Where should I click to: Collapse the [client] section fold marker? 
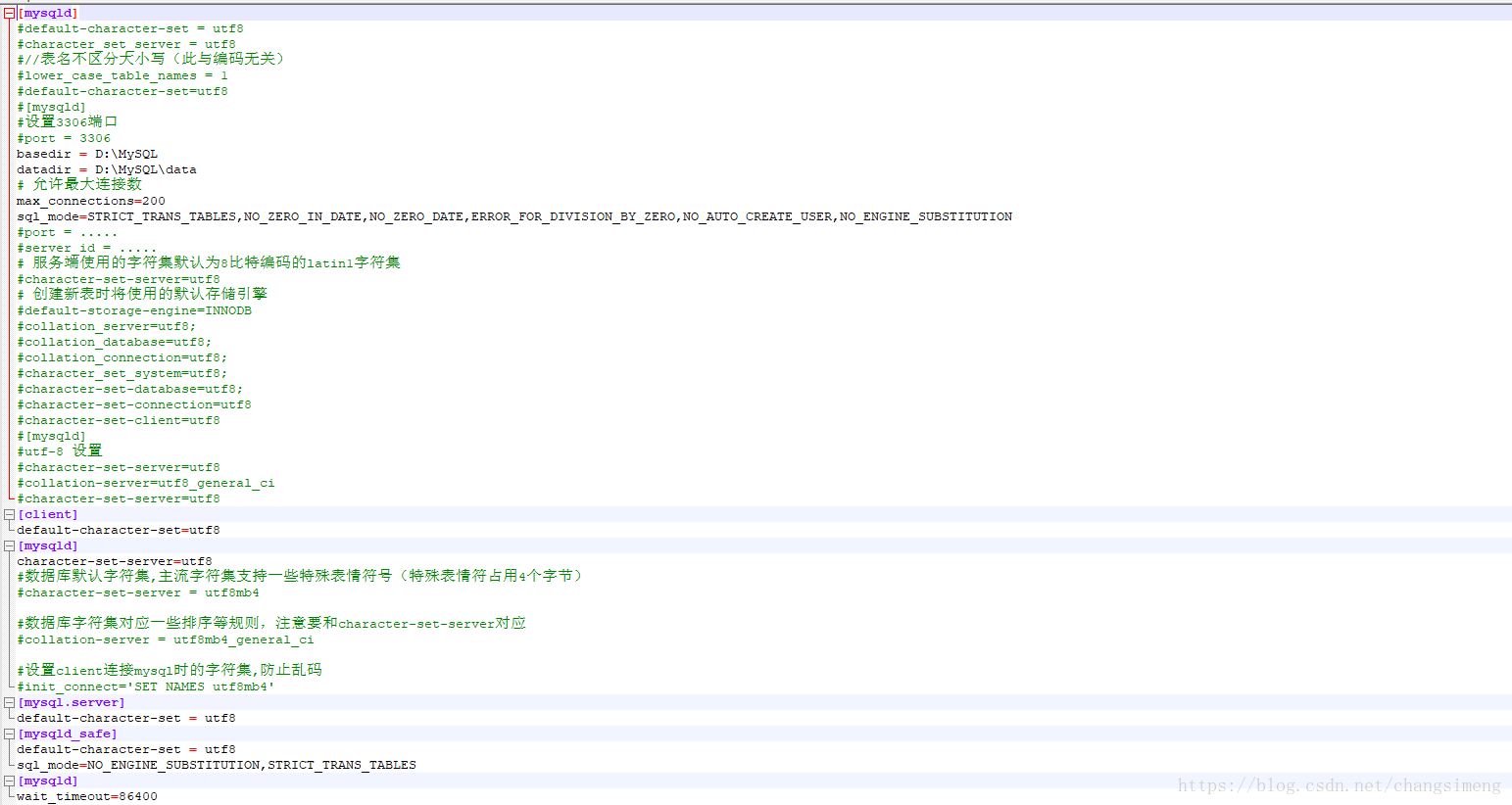[9, 514]
